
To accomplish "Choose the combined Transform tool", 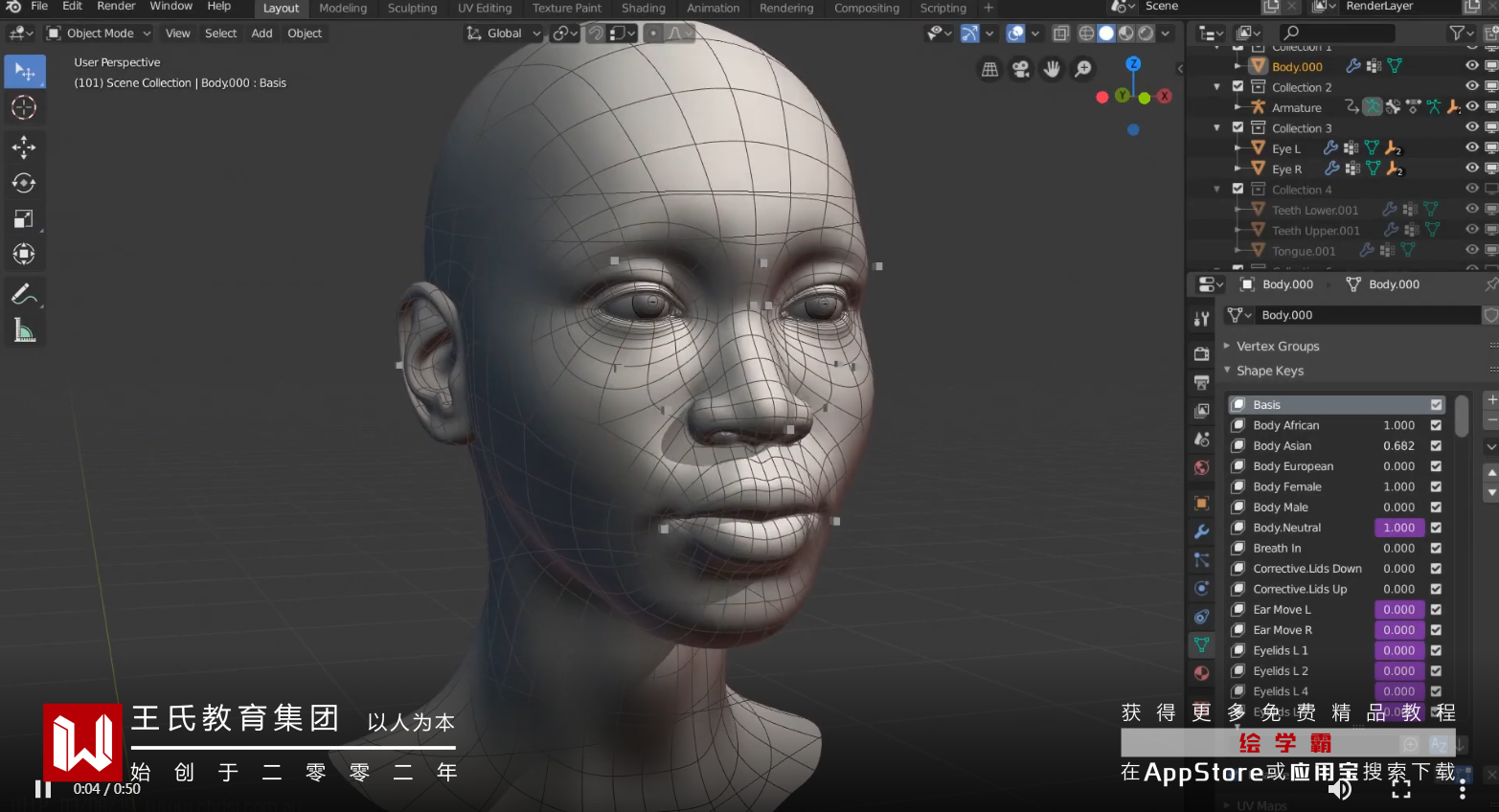I will (x=24, y=254).
